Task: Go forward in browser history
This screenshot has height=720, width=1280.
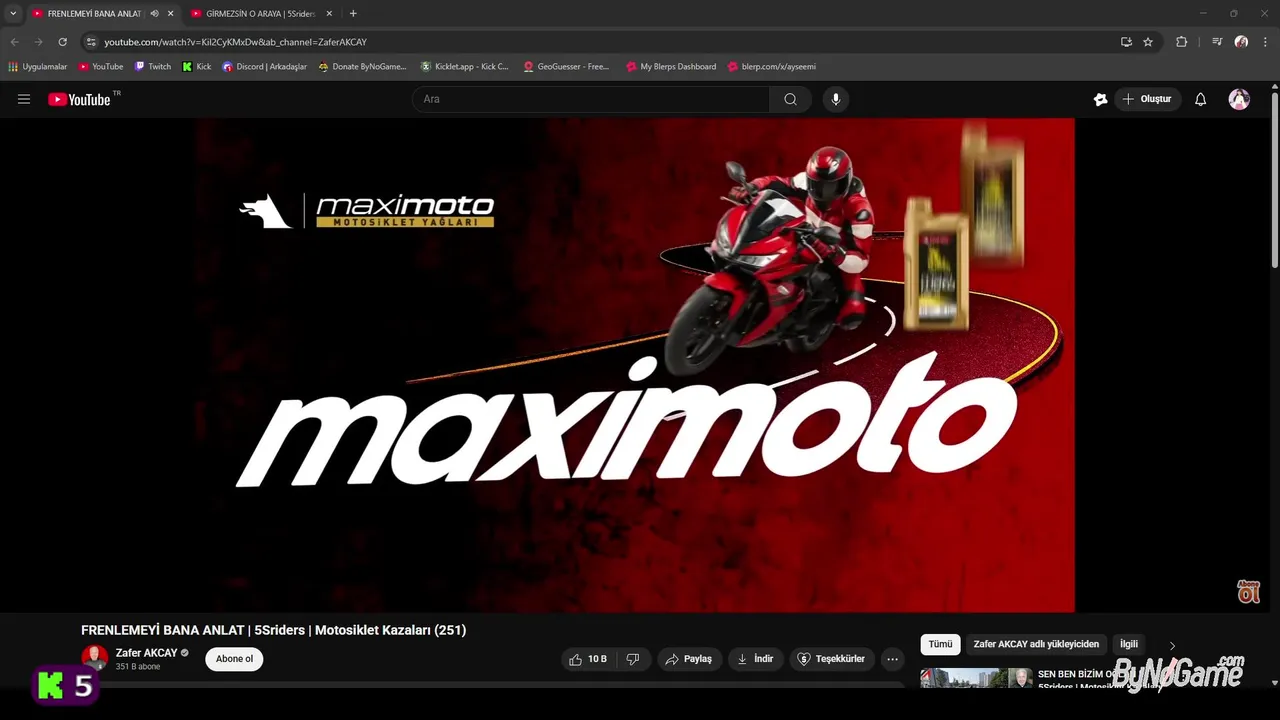Action: [38, 42]
